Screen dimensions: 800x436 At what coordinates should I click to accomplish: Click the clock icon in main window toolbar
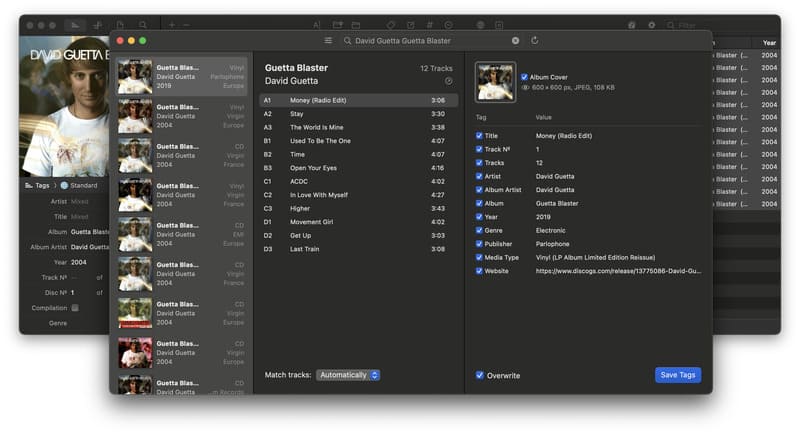(x=448, y=24)
